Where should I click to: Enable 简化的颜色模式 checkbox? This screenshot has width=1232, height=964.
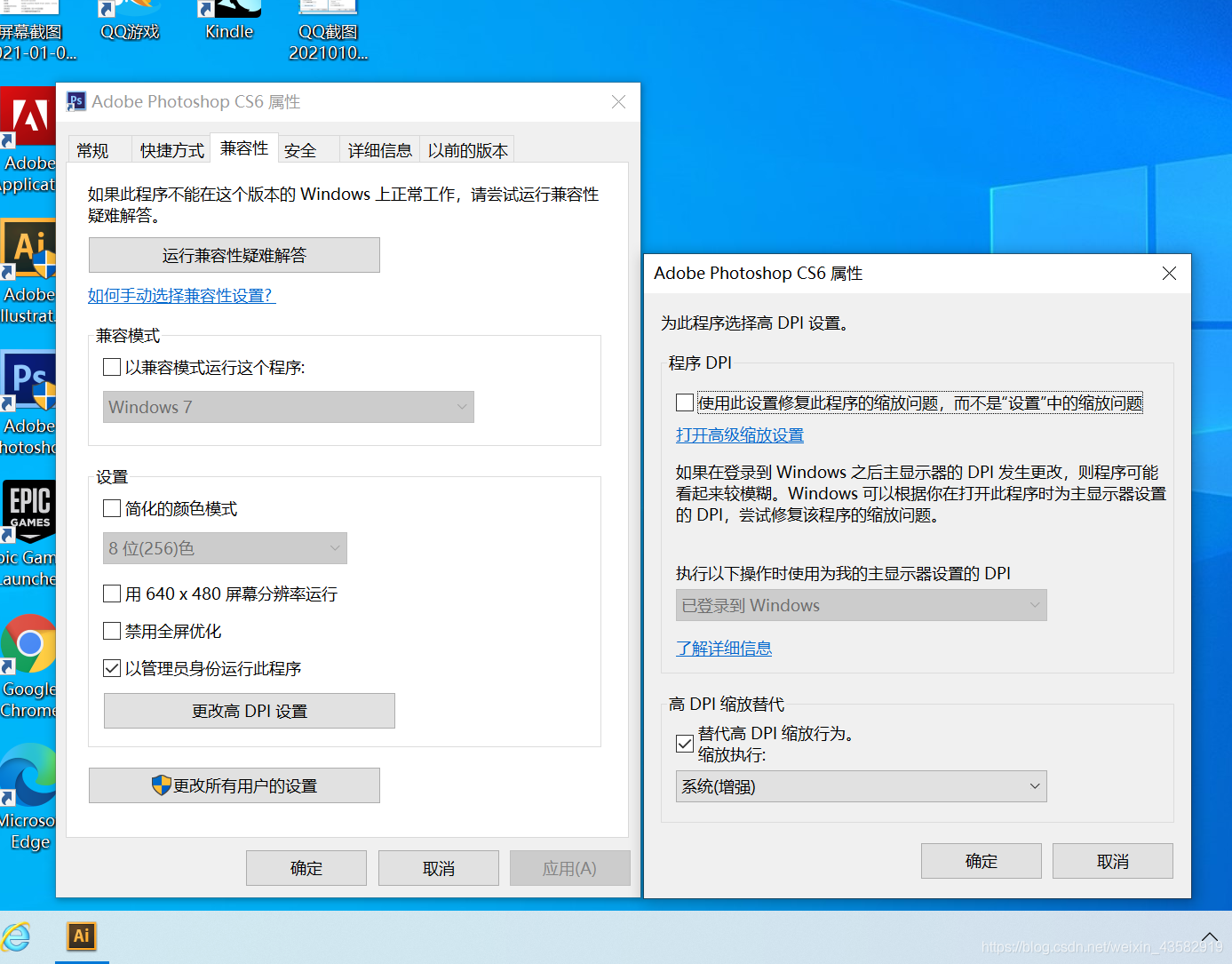(x=112, y=508)
